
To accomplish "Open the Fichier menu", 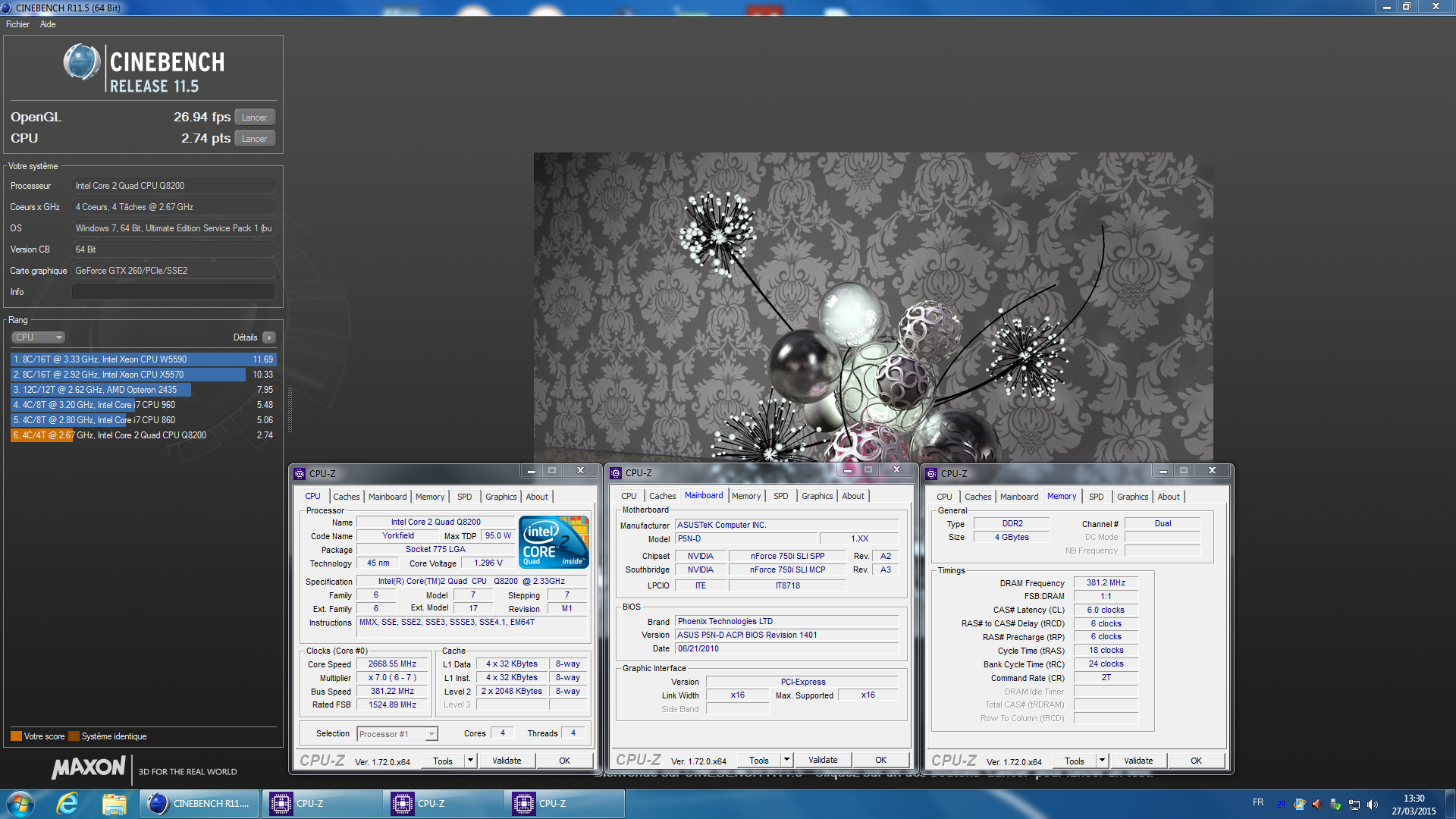I will 17,24.
